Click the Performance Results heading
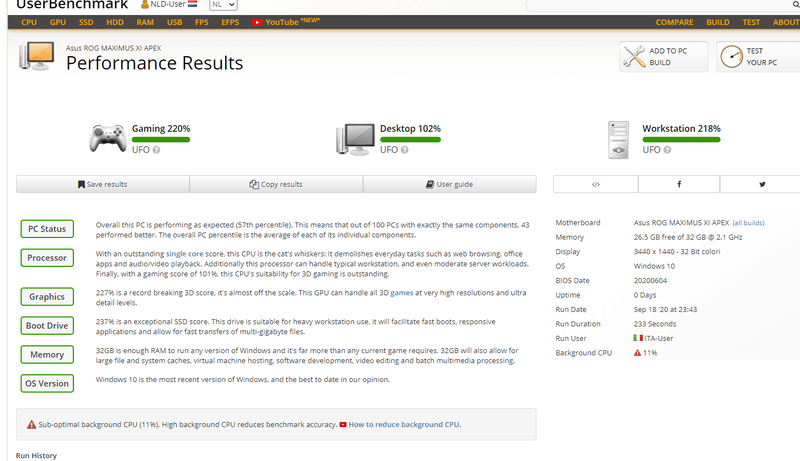 click(x=155, y=63)
